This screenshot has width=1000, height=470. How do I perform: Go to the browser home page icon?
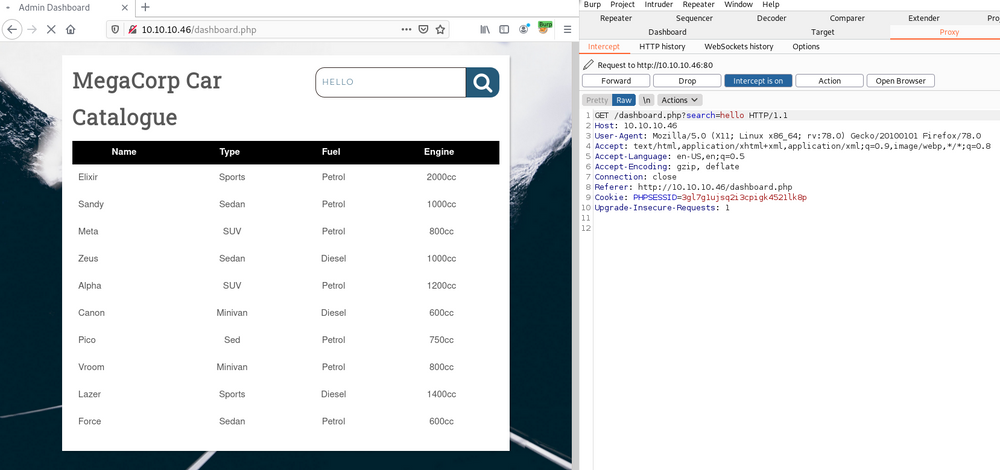click(x=71, y=30)
